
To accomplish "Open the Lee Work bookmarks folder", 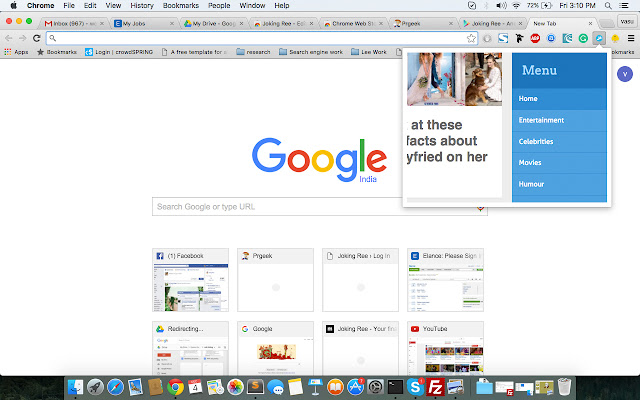I will [369, 52].
